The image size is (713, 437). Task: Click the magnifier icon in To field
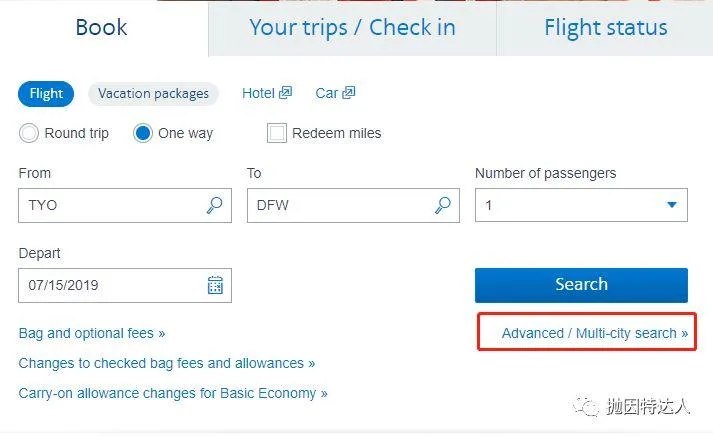pos(442,205)
